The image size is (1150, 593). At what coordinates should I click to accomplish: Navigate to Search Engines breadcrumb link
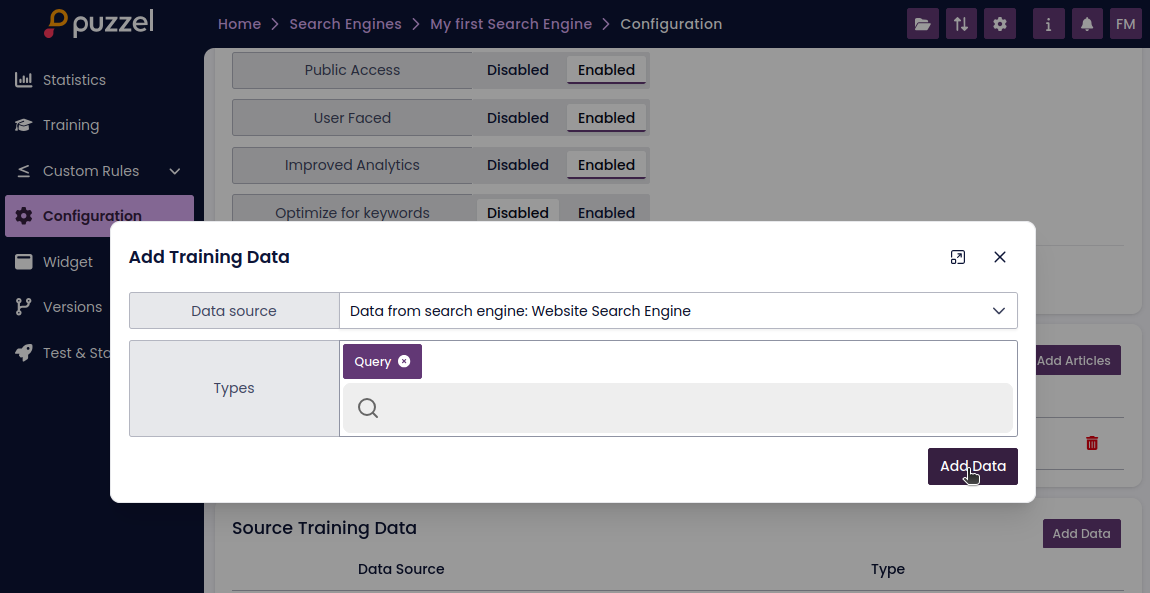345,24
